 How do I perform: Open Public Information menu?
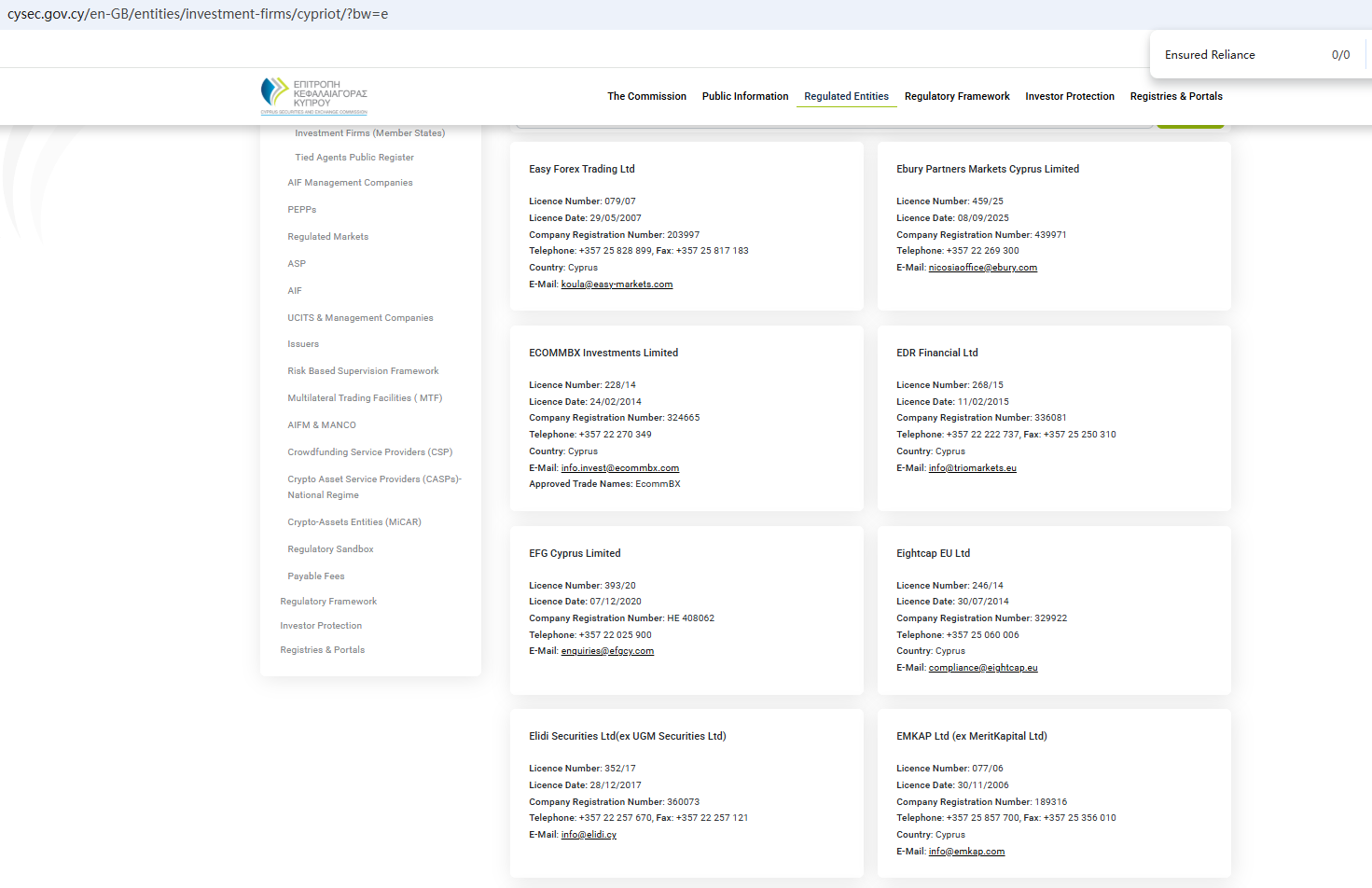(744, 96)
